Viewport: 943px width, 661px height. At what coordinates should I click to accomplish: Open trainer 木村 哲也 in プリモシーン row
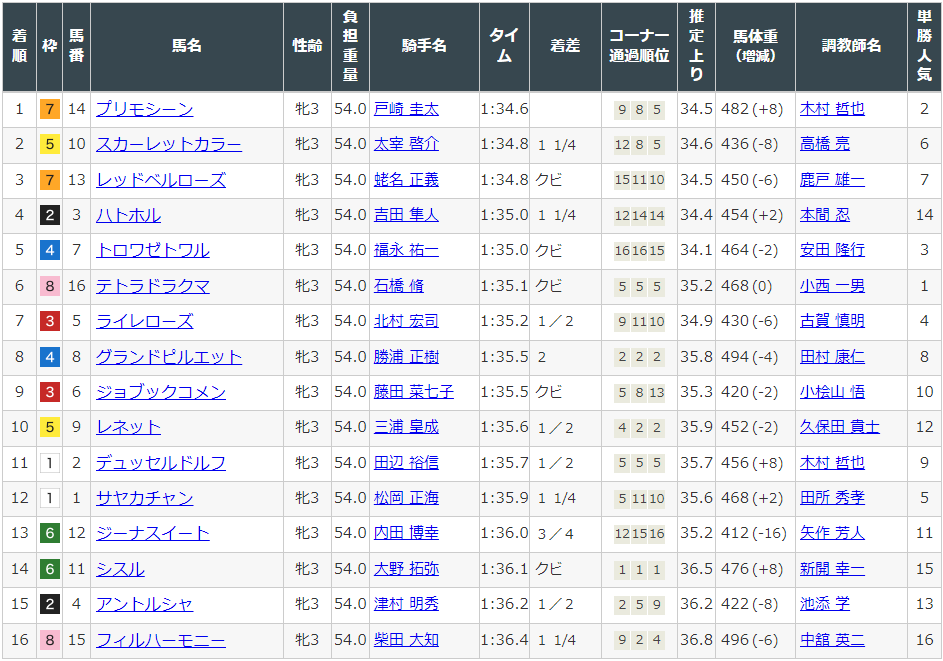click(832, 109)
